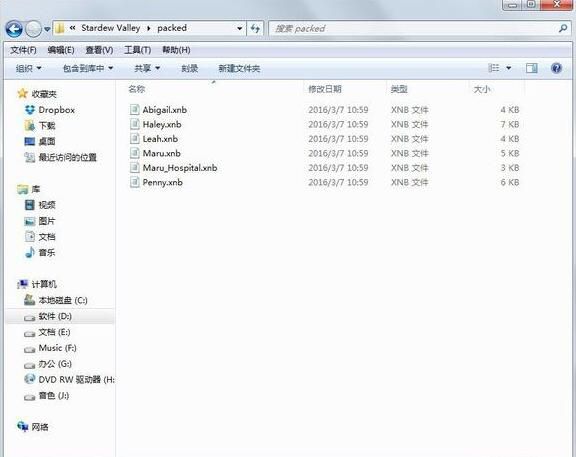Select the Maru_Hospital.xnb file name
Viewport: 576px width, 457px height.
pyautogui.click(x=180, y=168)
